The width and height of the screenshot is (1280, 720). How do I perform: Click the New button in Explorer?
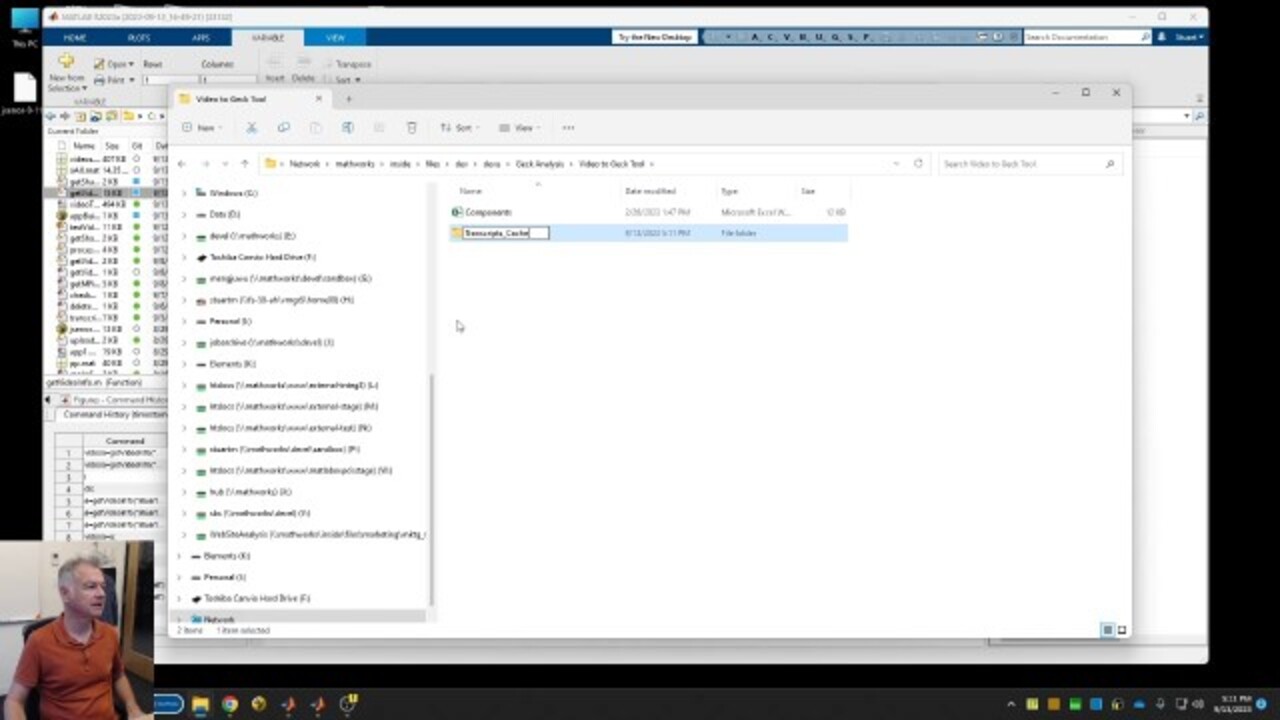(199, 128)
